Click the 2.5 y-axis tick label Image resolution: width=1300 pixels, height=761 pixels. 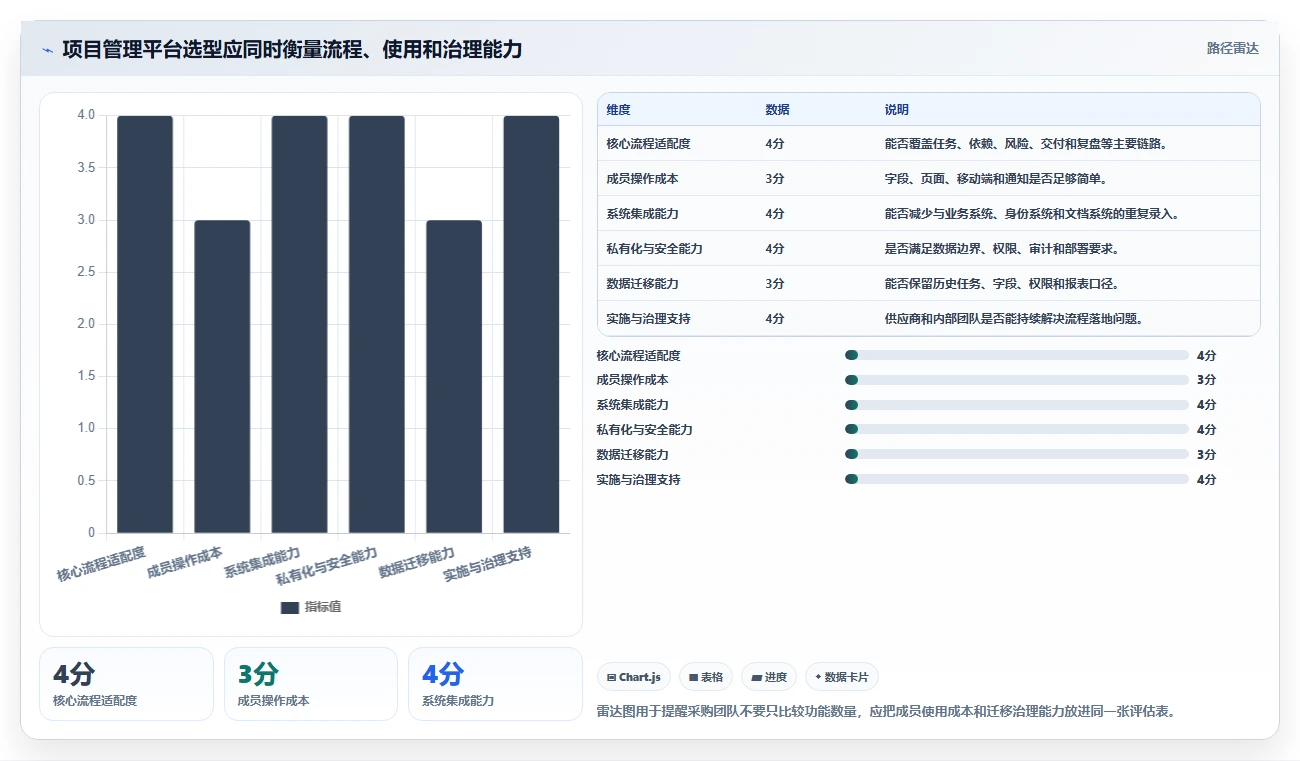point(86,272)
